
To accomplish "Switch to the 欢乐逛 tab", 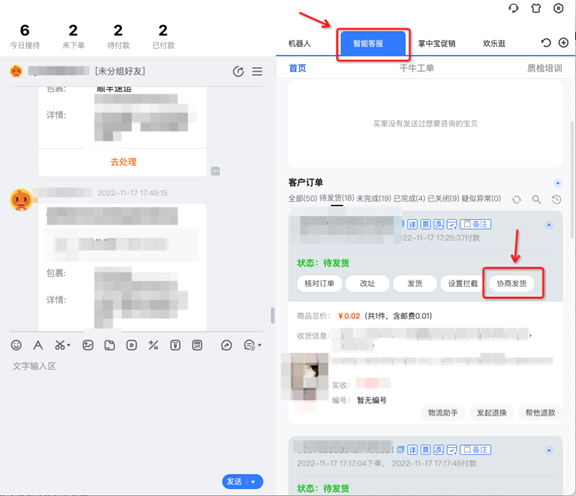I will coord(494,43).
